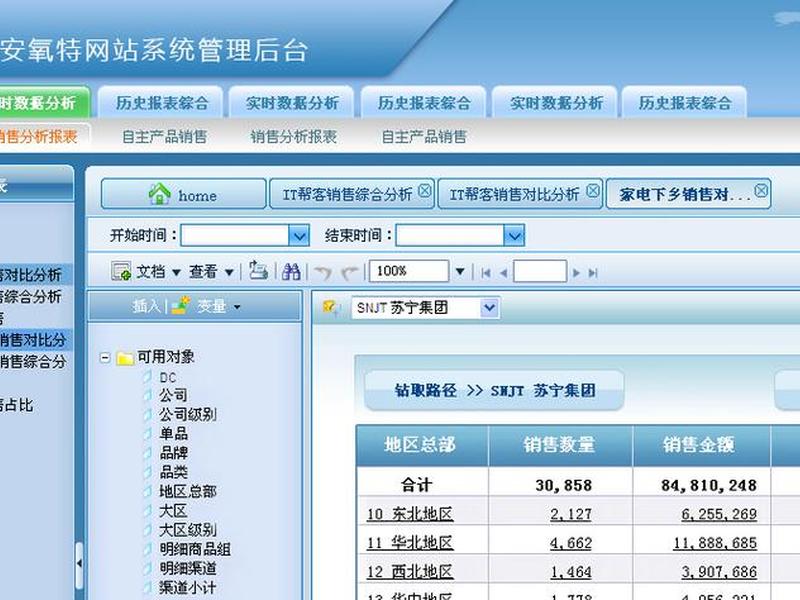This screenshot has height=600, width=800.
Task: Select 明细商品组 in object tree
Action: (x=195, y=549)
